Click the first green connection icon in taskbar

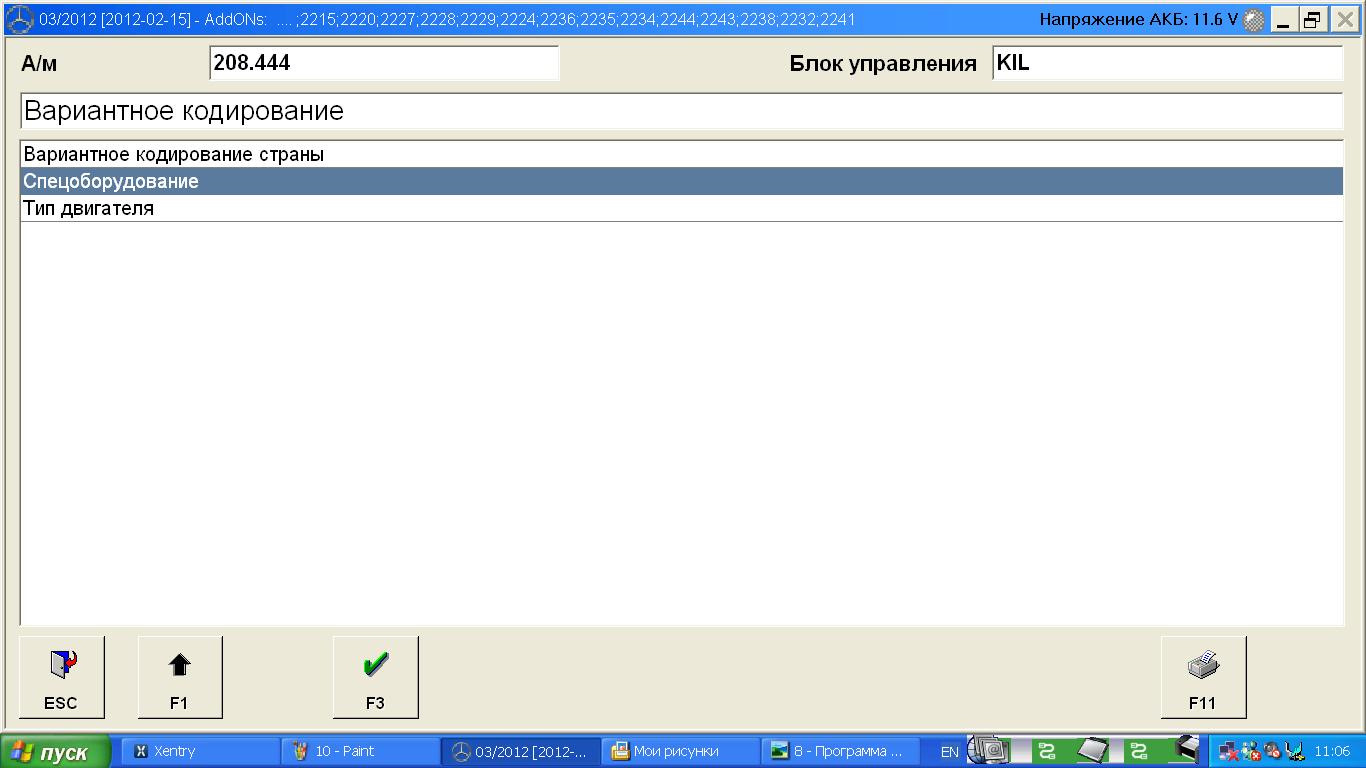click(x=1047, y=751)
